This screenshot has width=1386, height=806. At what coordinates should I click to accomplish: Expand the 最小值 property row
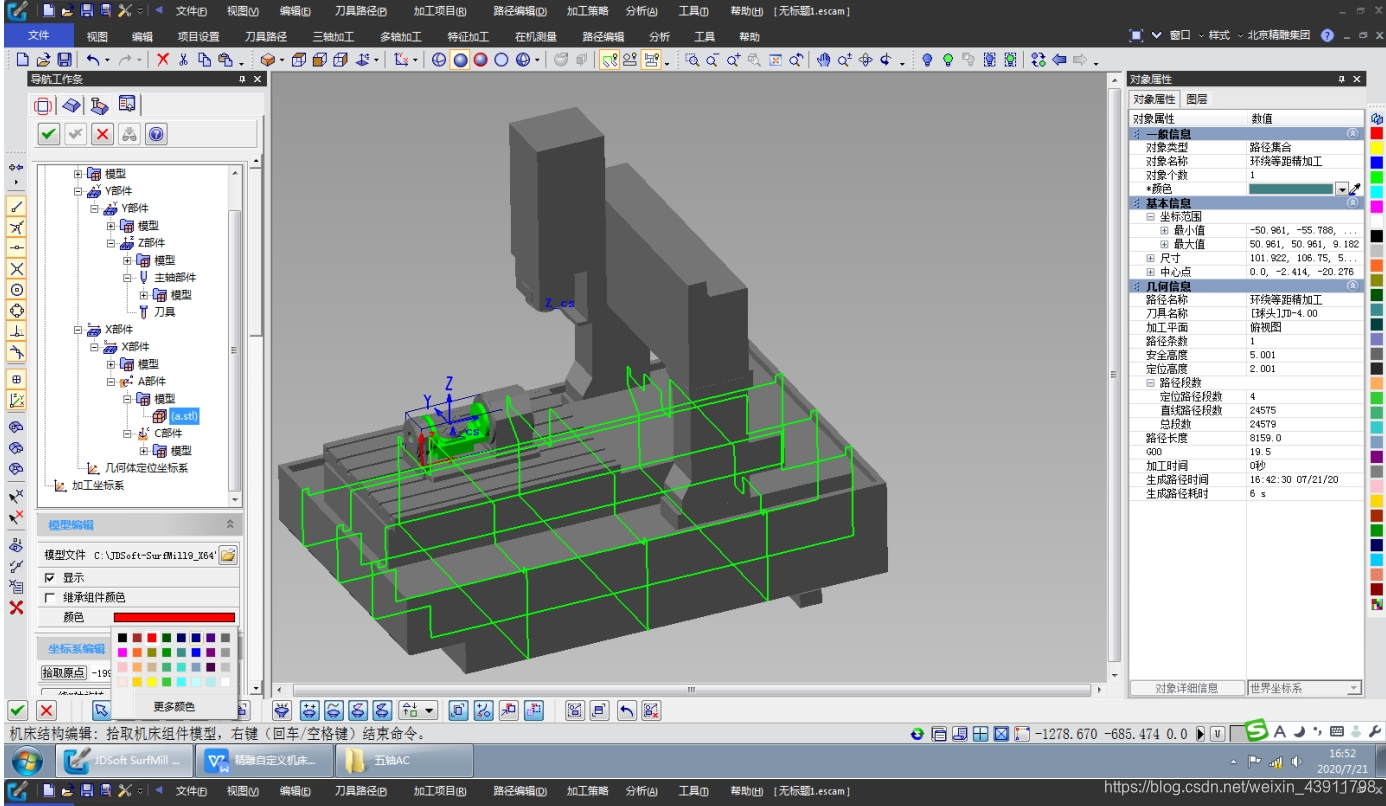[x=1164, y=230]
